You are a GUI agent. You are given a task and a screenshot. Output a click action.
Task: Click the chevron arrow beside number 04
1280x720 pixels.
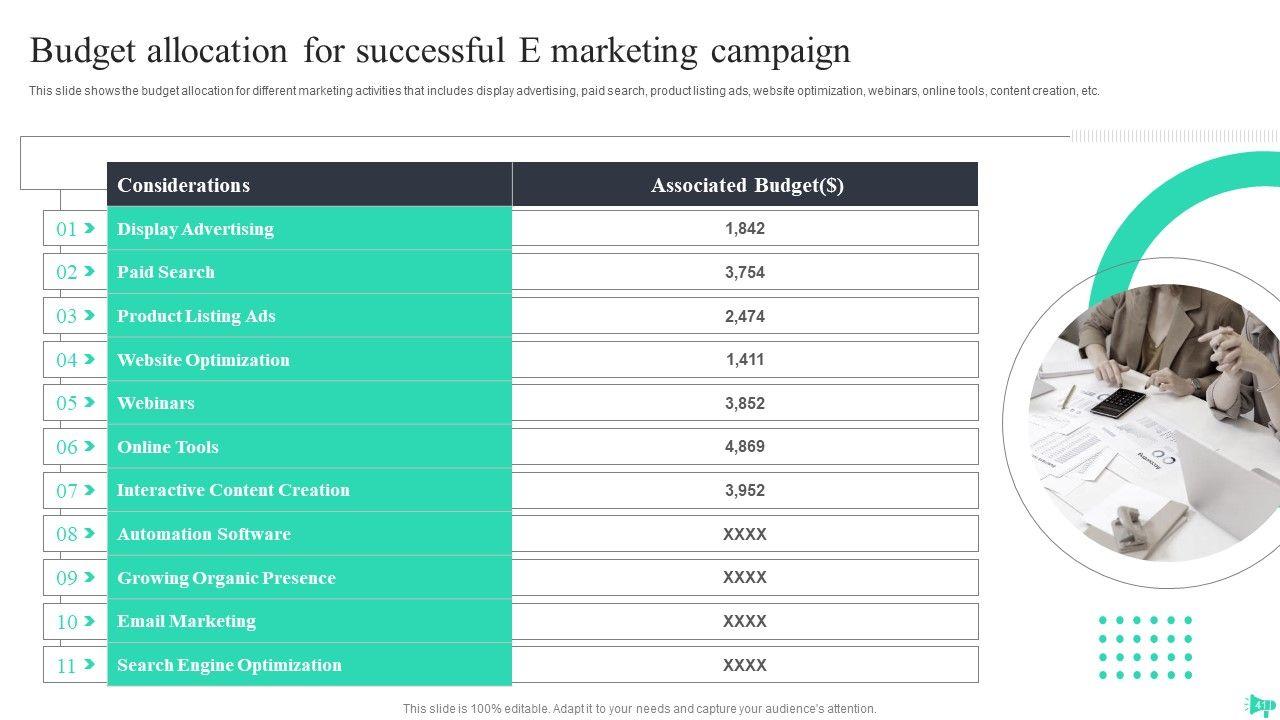[89, 359]
